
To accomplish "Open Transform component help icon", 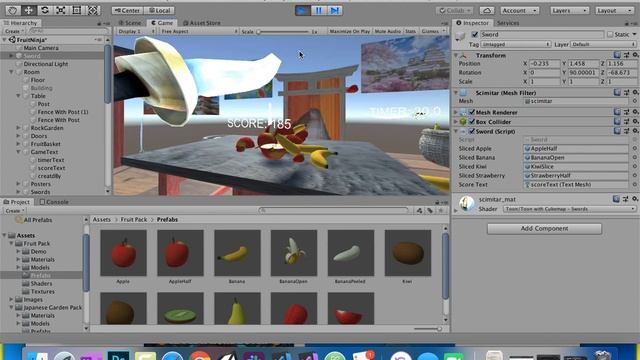I will 617,55.
